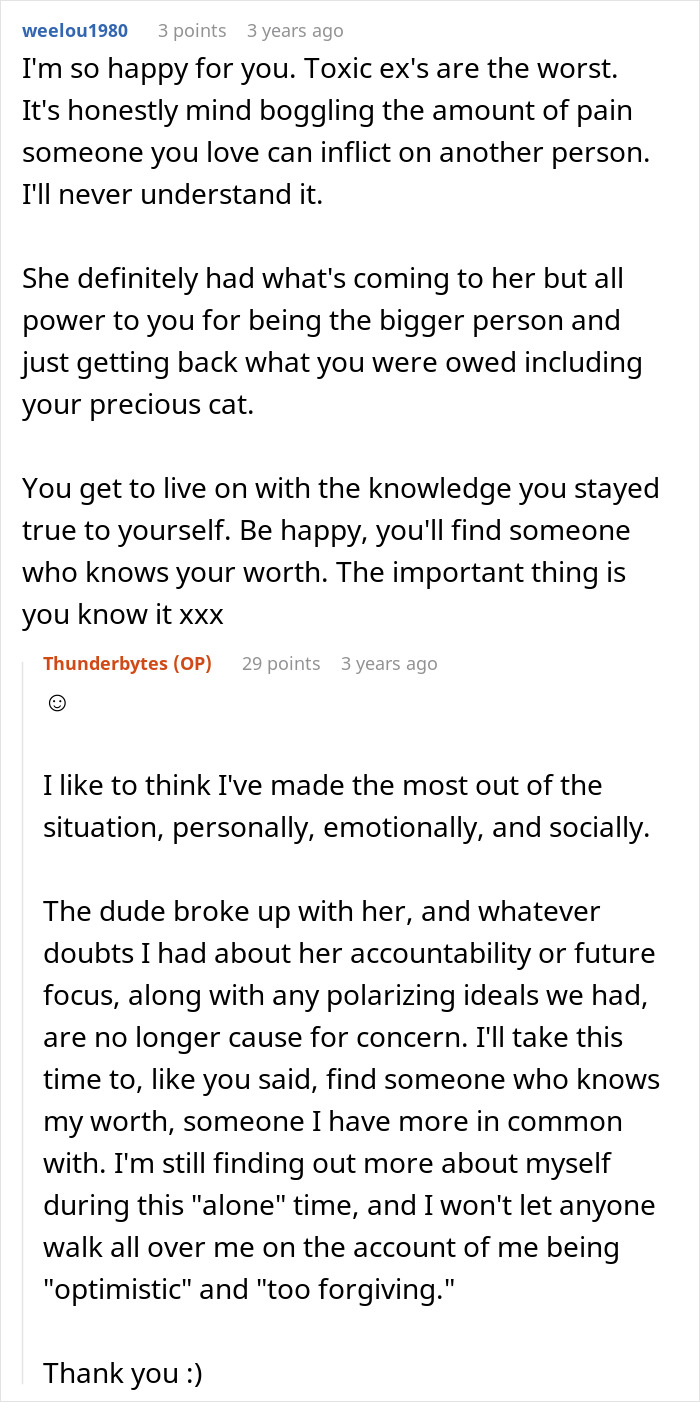Visit Thunderbytes (OP) profile link
This screenshot has height=1402, width=700.
tap(128, 664)
